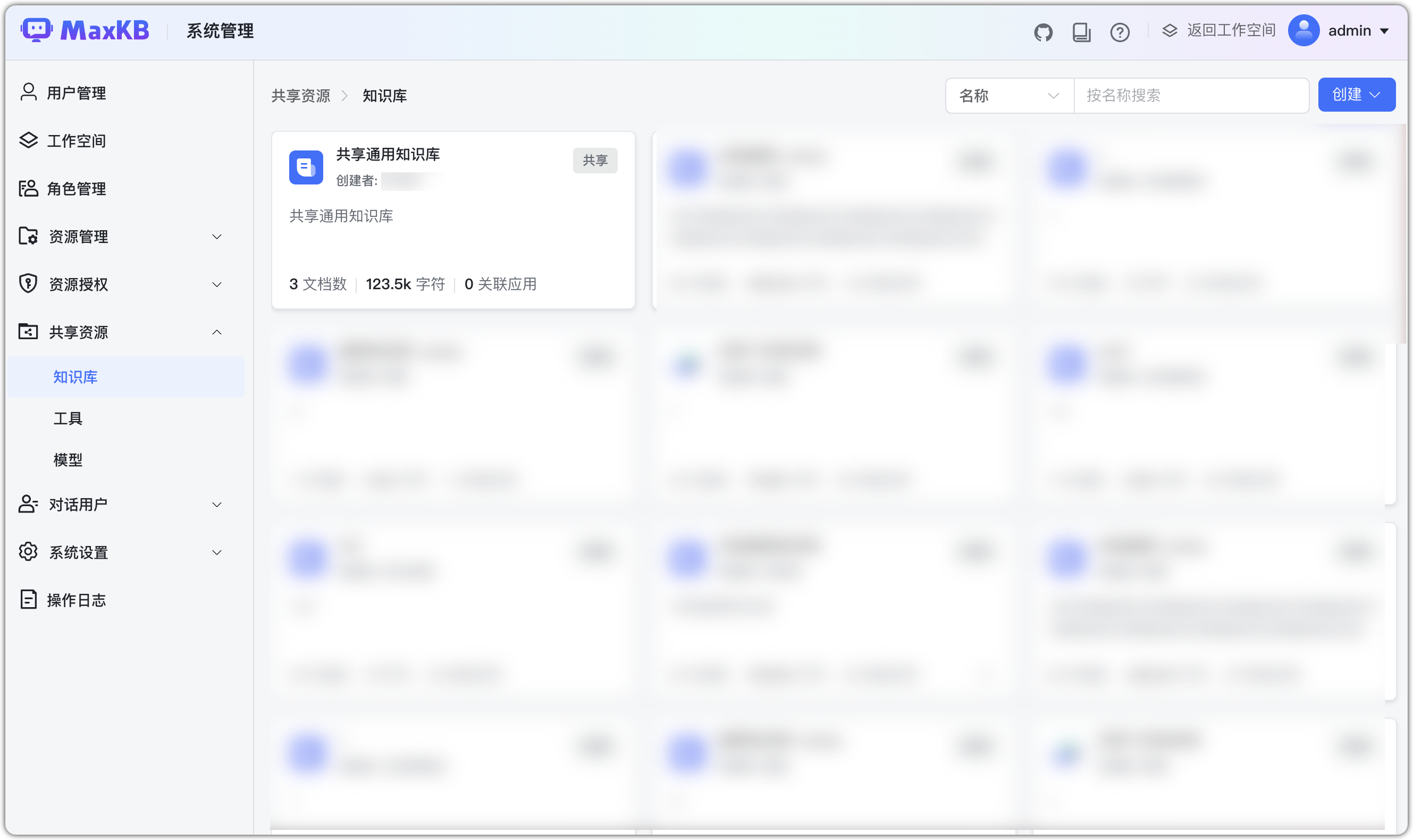Expand the 系统设置 submenu chevron
The height and width of the screenshot is (840, 1413).
tap(217, 552)
